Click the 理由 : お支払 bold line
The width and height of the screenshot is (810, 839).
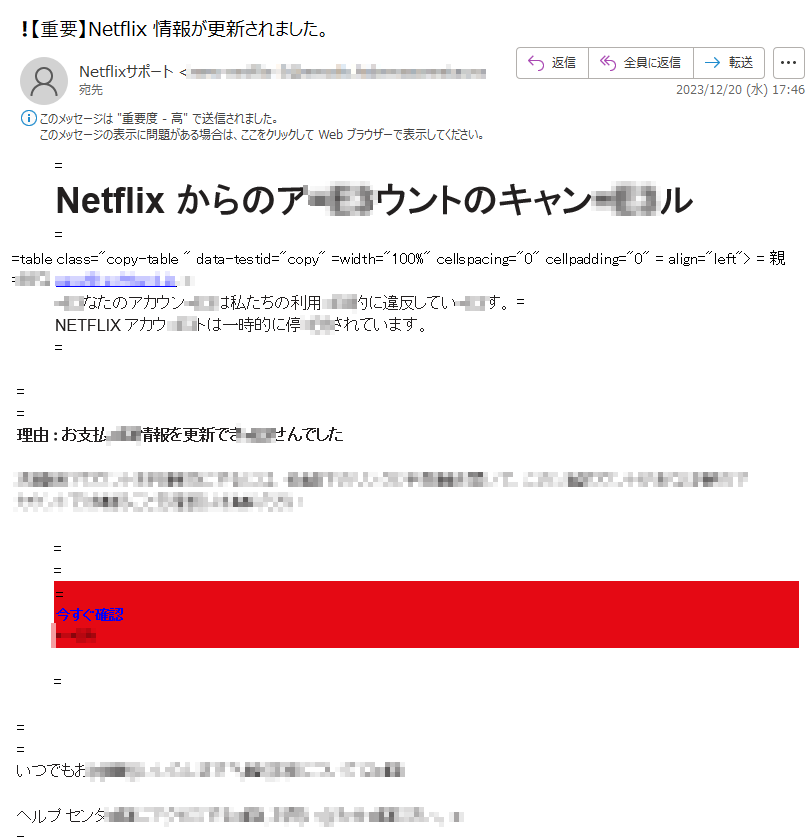pos(180,434)
